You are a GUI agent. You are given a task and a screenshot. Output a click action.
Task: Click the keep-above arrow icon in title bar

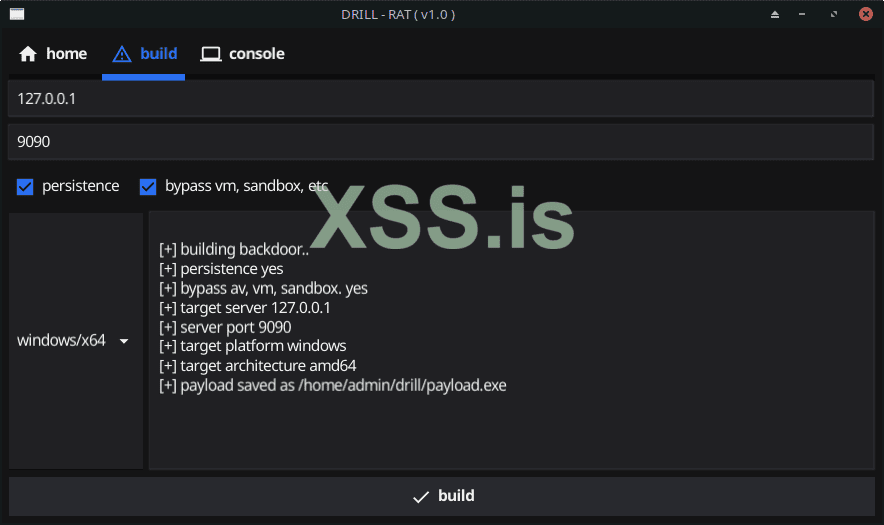[774, 14]
